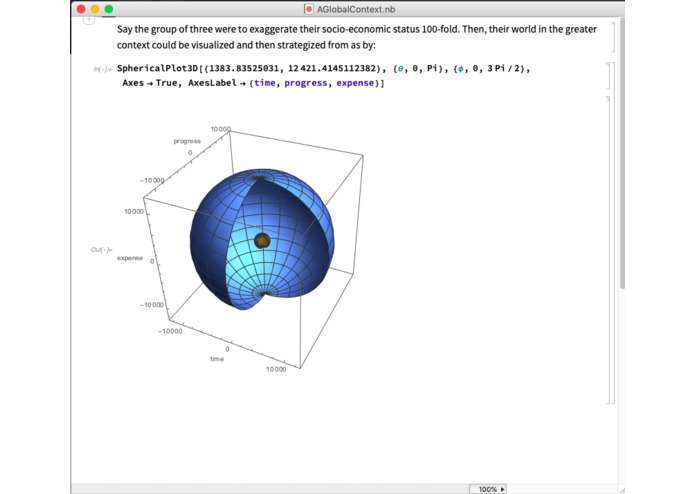Click the 'time' axes label symbol in code

click(265, 83)
